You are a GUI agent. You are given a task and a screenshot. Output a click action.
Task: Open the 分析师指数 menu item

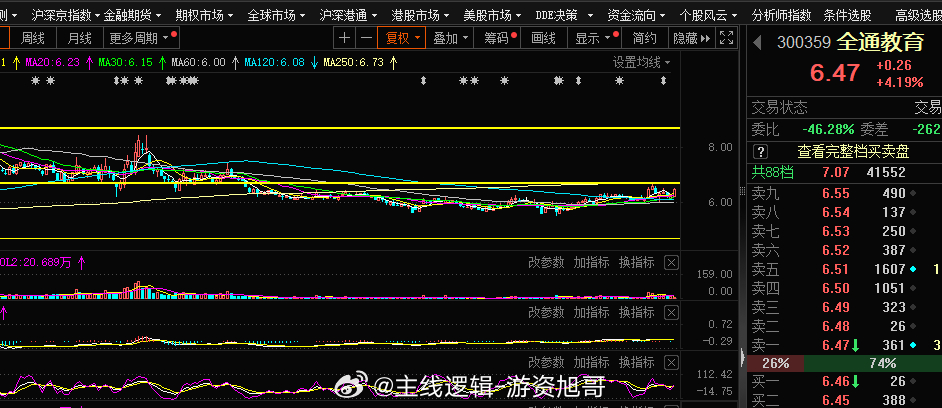click(781, 14)
